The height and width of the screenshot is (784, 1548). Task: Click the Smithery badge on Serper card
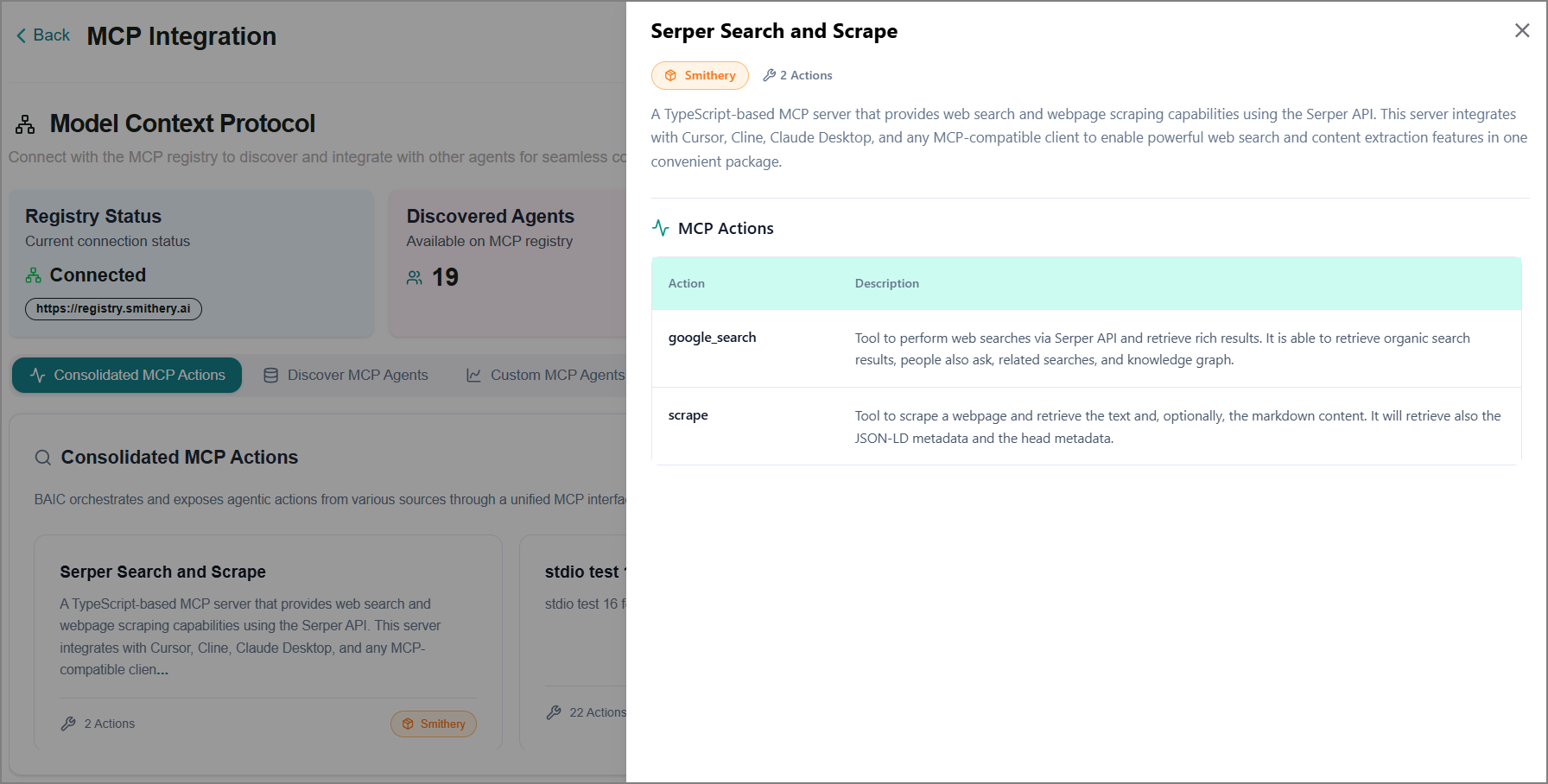click(x=434, y=724)
